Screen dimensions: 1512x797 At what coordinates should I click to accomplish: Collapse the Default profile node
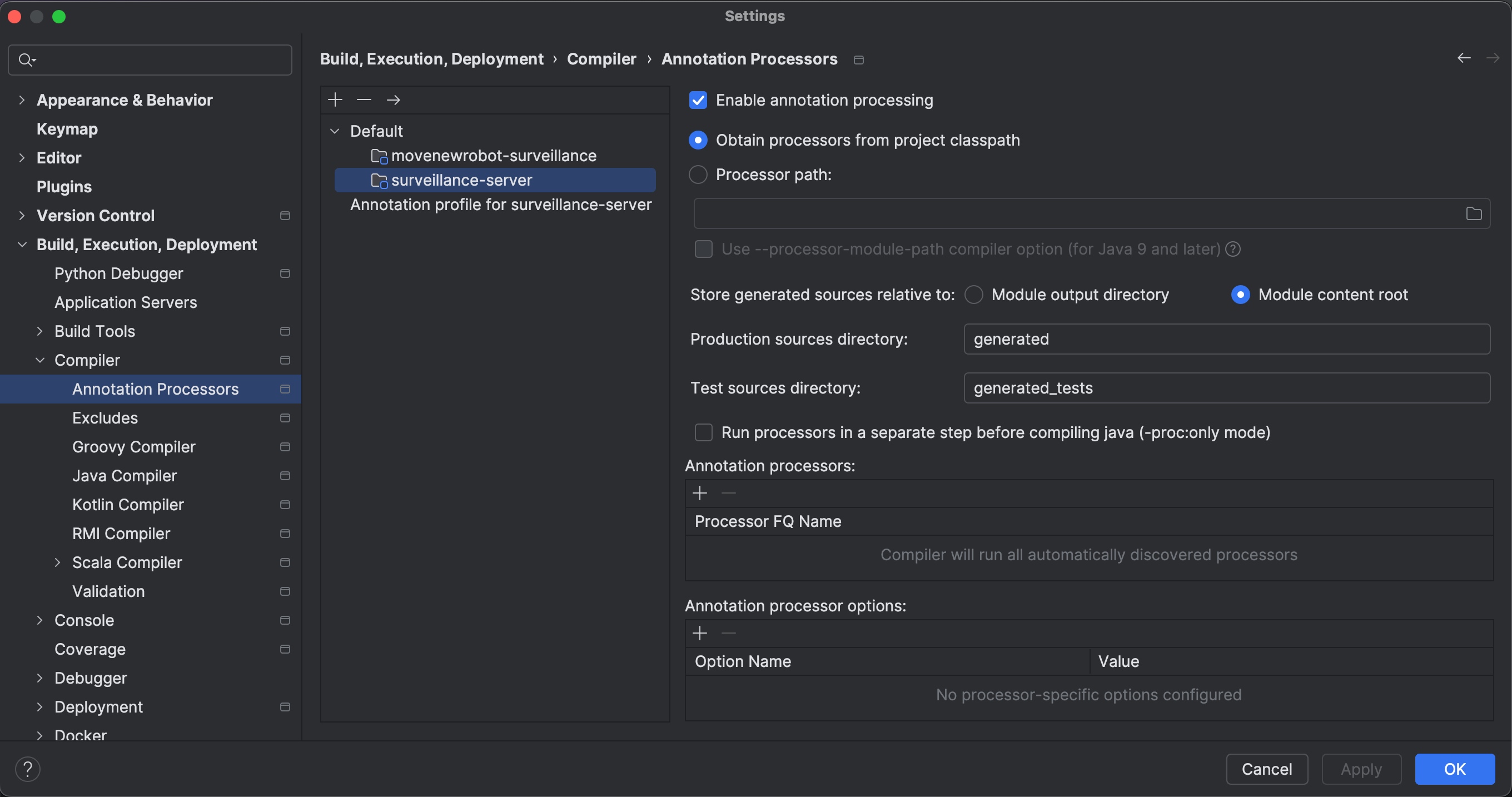coord(335,131)
